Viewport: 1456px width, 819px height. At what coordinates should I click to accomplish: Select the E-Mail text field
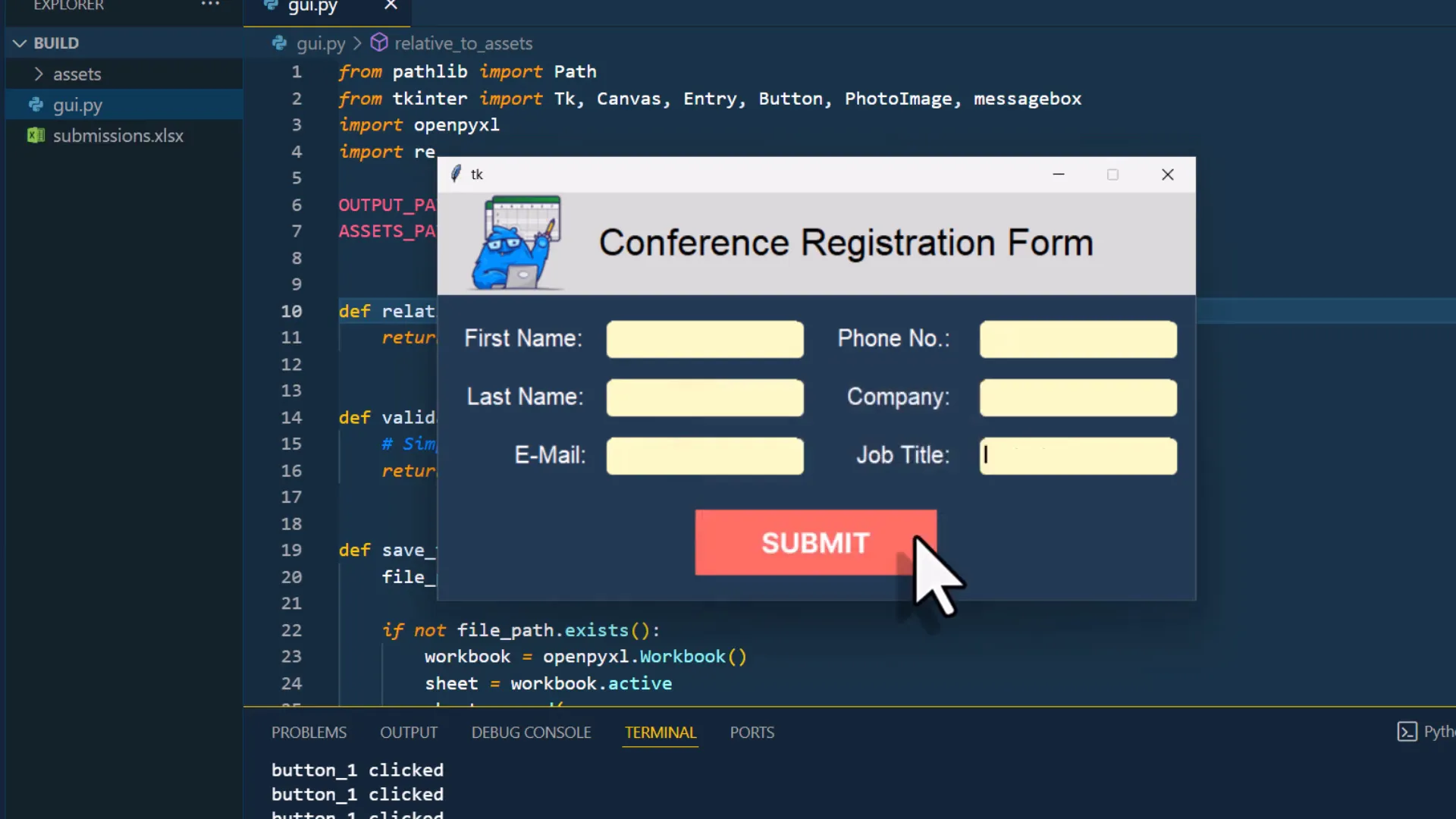(704, 456)
